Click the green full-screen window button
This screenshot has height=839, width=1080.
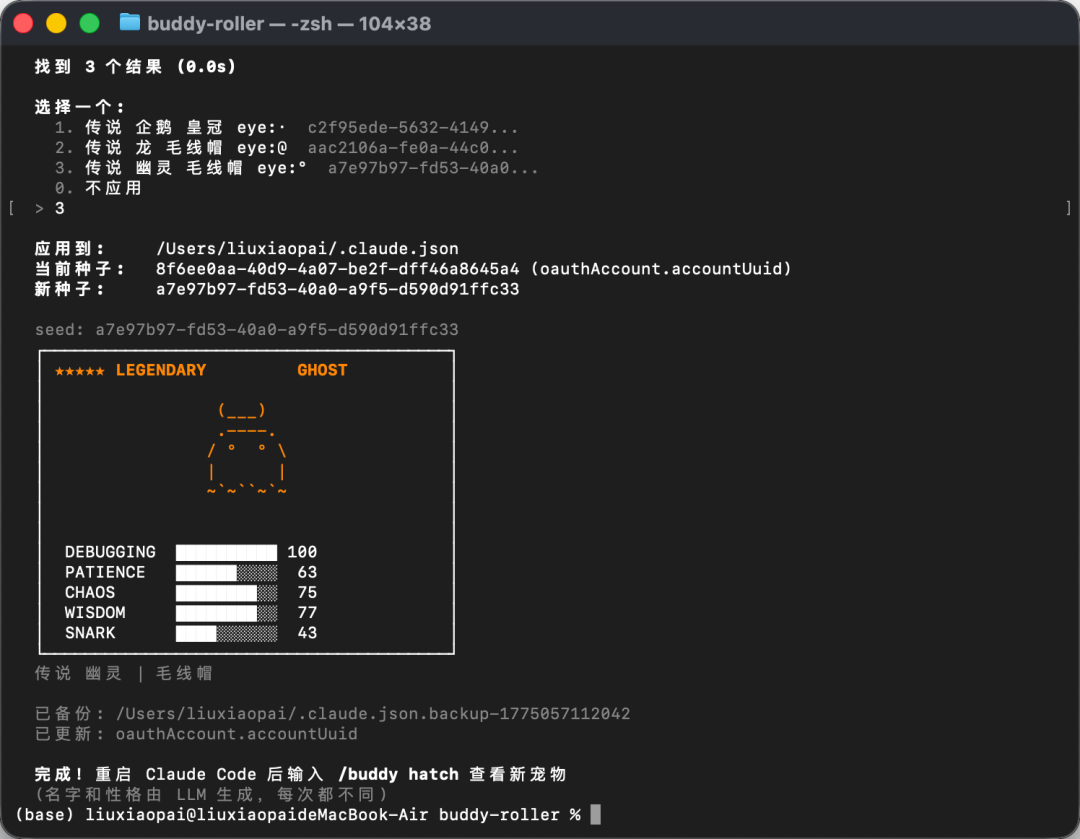[89, 23]
